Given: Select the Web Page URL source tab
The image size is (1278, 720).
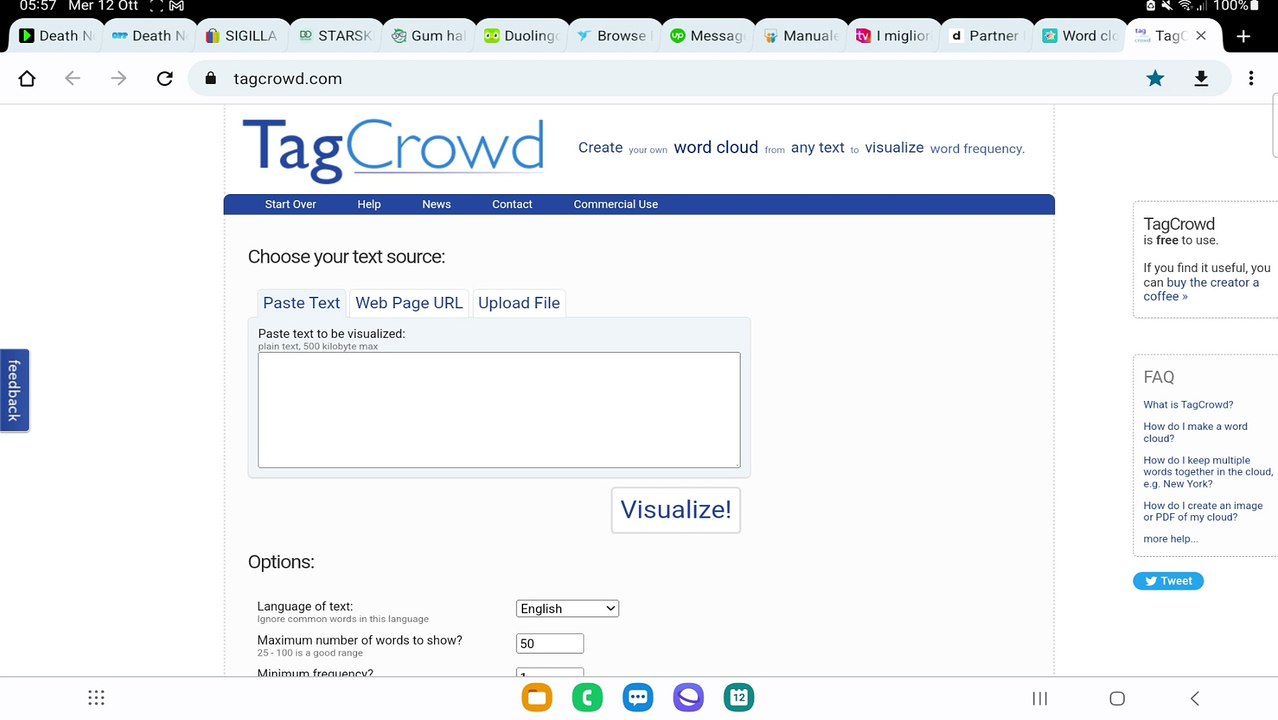Looking at the screenshot, I should pos(409,303).
